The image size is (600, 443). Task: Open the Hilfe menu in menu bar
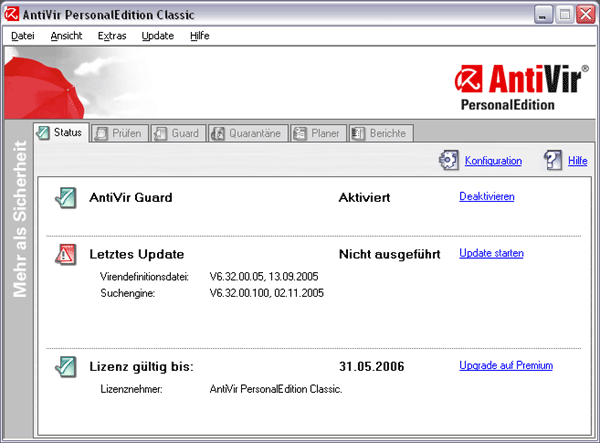pos(200,36)
